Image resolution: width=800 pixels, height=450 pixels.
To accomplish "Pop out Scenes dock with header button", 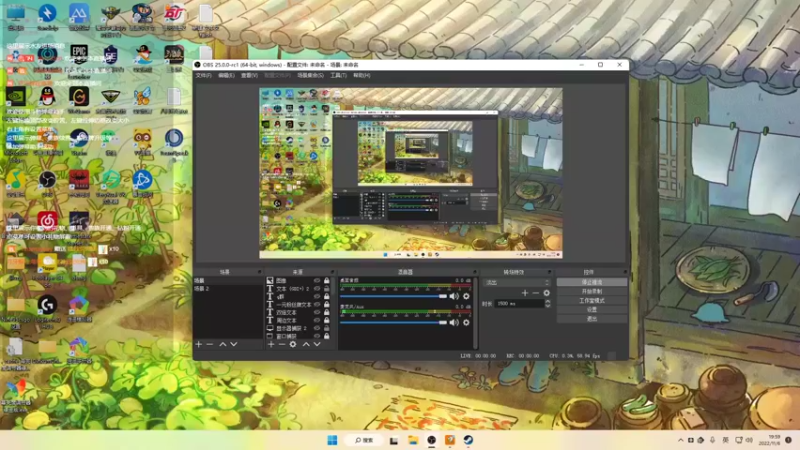I will tap(259, 272).
